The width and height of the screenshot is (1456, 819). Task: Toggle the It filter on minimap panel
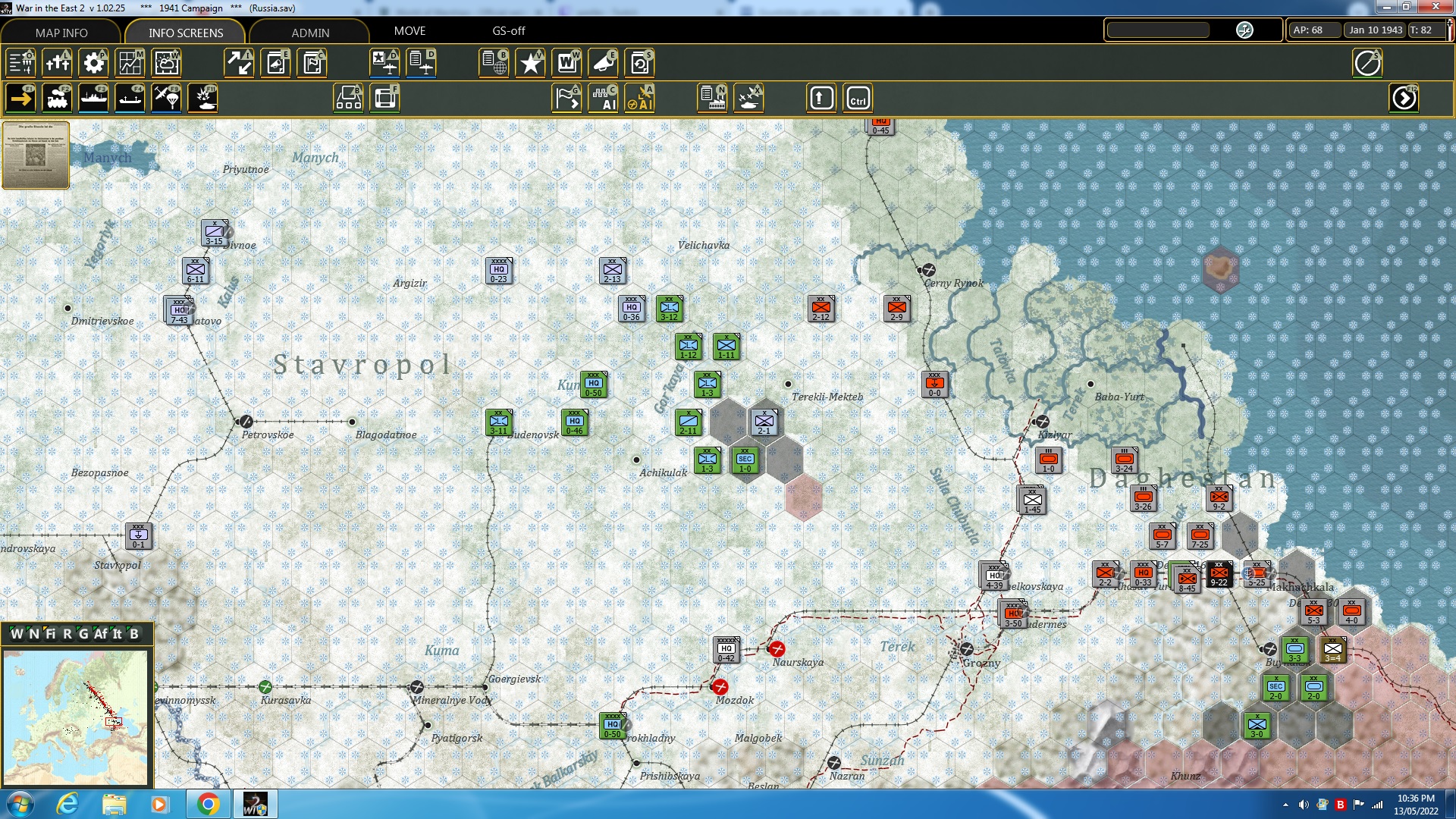[118, 634]
